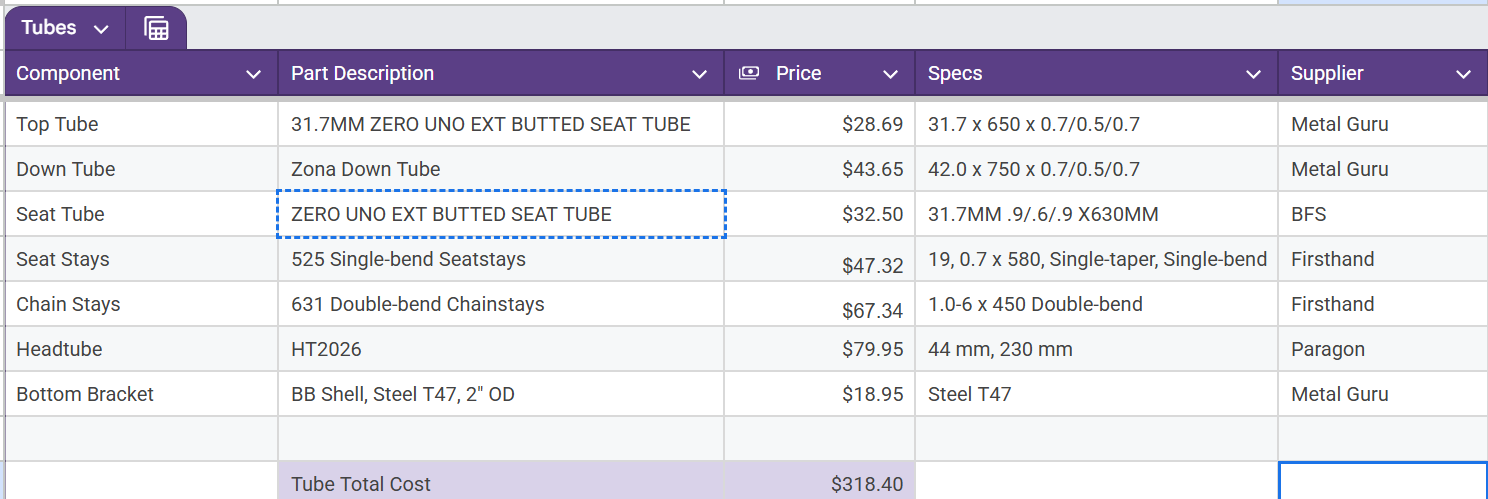Select the BFS supplier cell
This screenshot has height=499, width=1488.
1381,214
